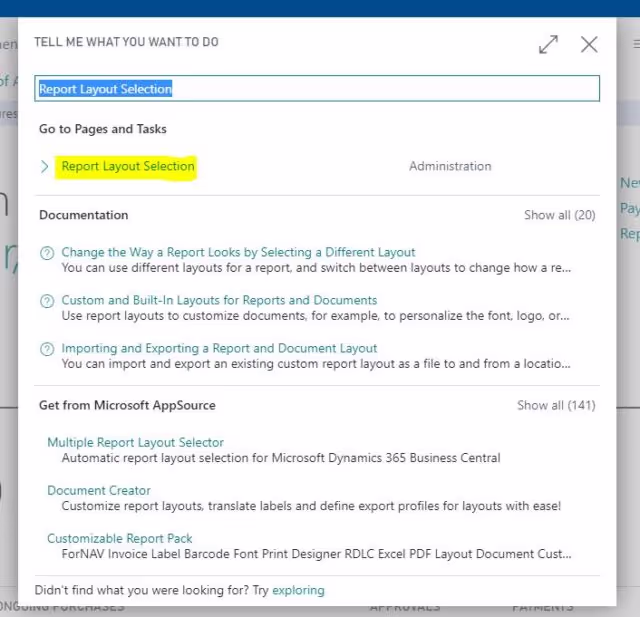Click help icon beside Importing and Exporting article

[x=47, y=349]
